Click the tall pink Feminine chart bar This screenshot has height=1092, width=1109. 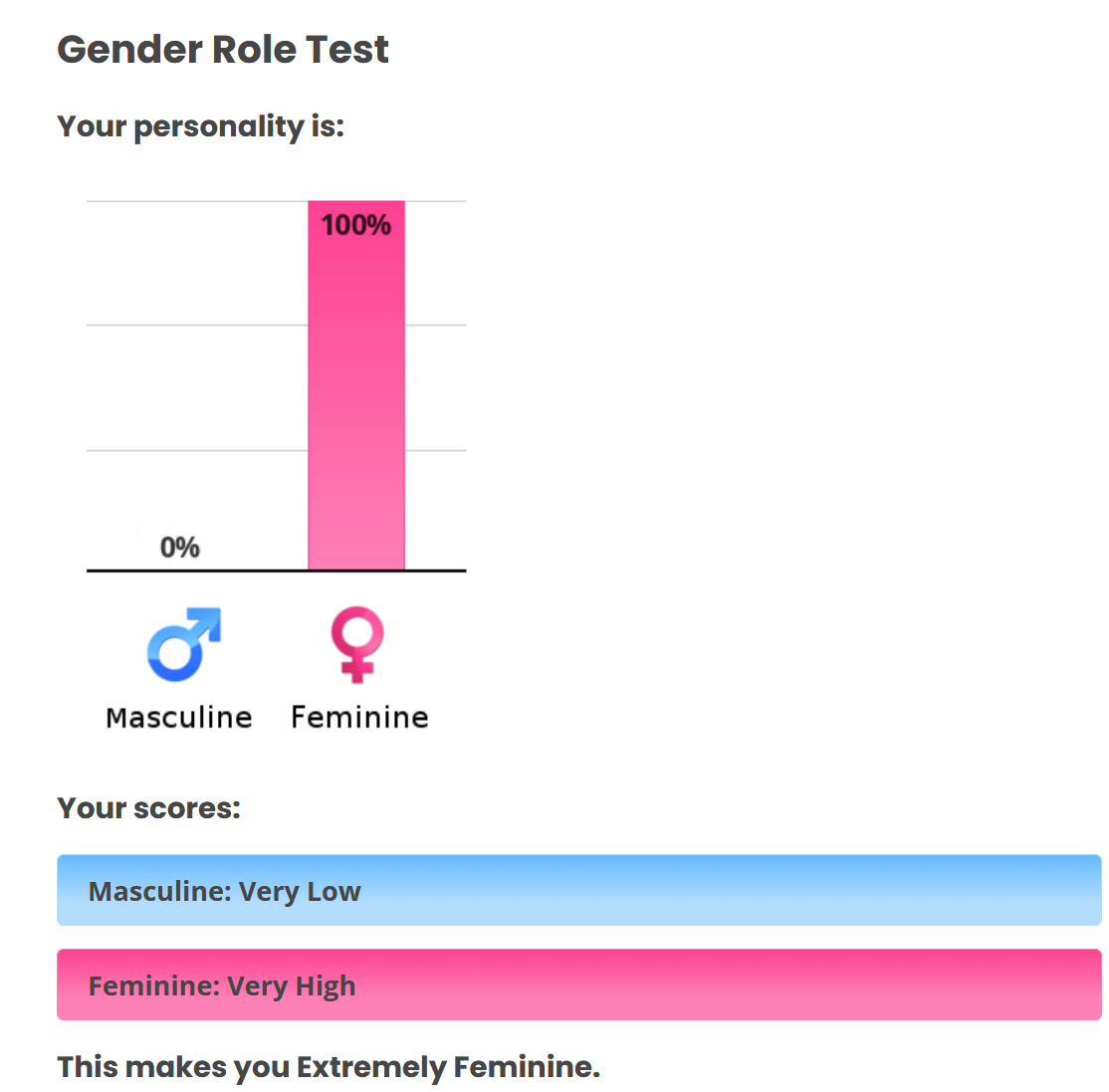point(356,398)
